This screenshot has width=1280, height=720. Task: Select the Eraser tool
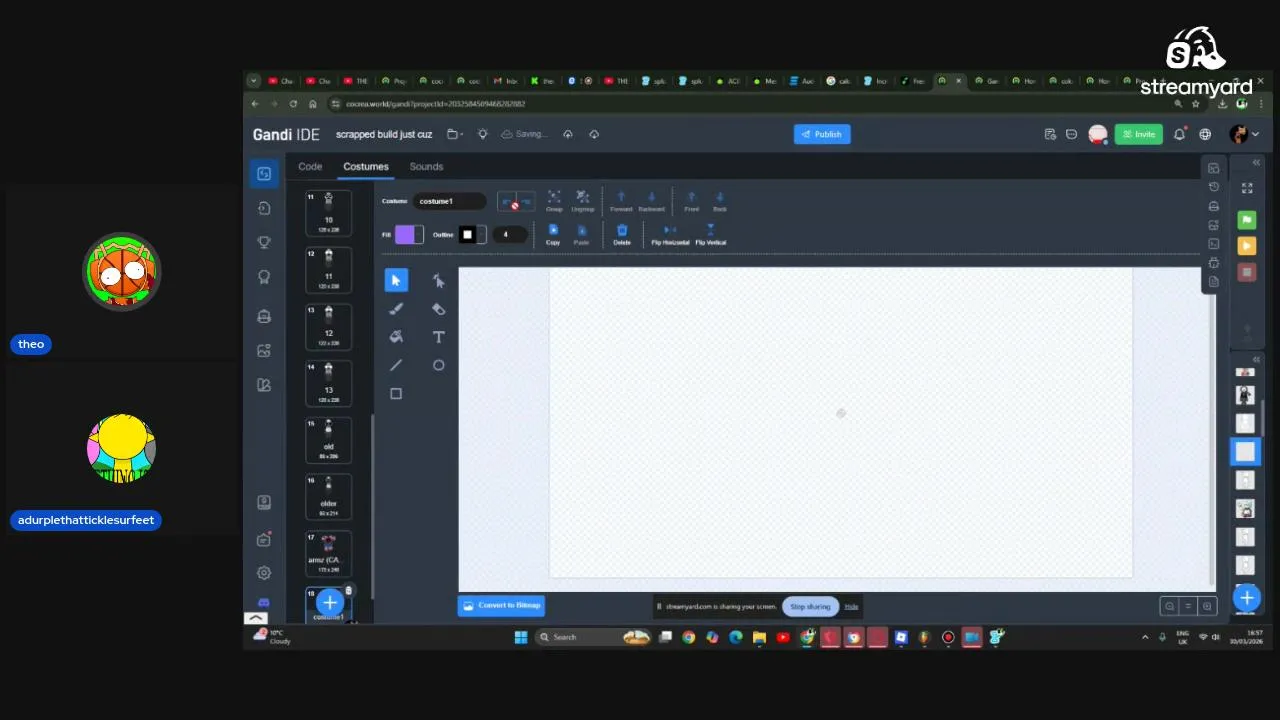[438, 309]
